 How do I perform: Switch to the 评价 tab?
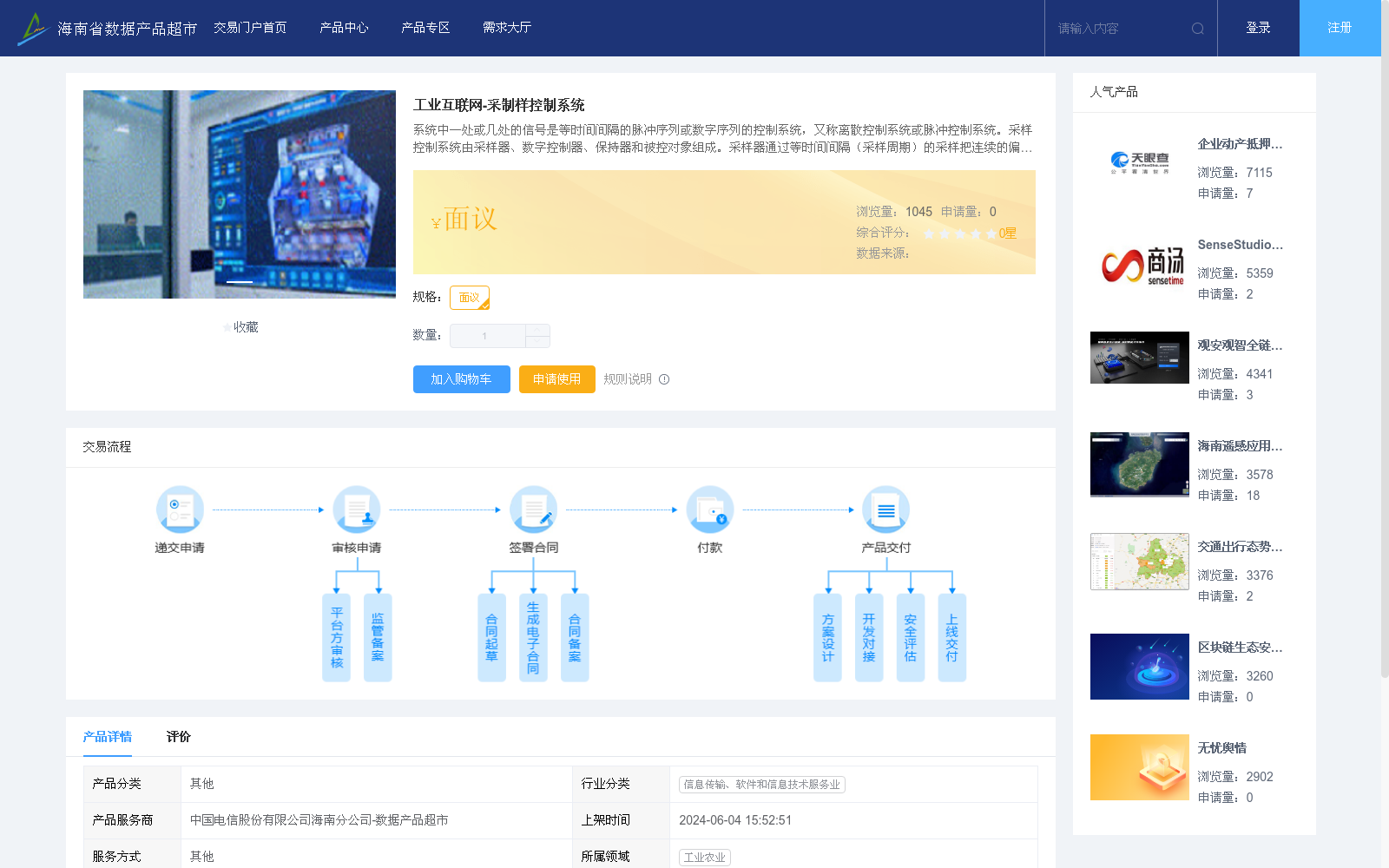(179, 736)
